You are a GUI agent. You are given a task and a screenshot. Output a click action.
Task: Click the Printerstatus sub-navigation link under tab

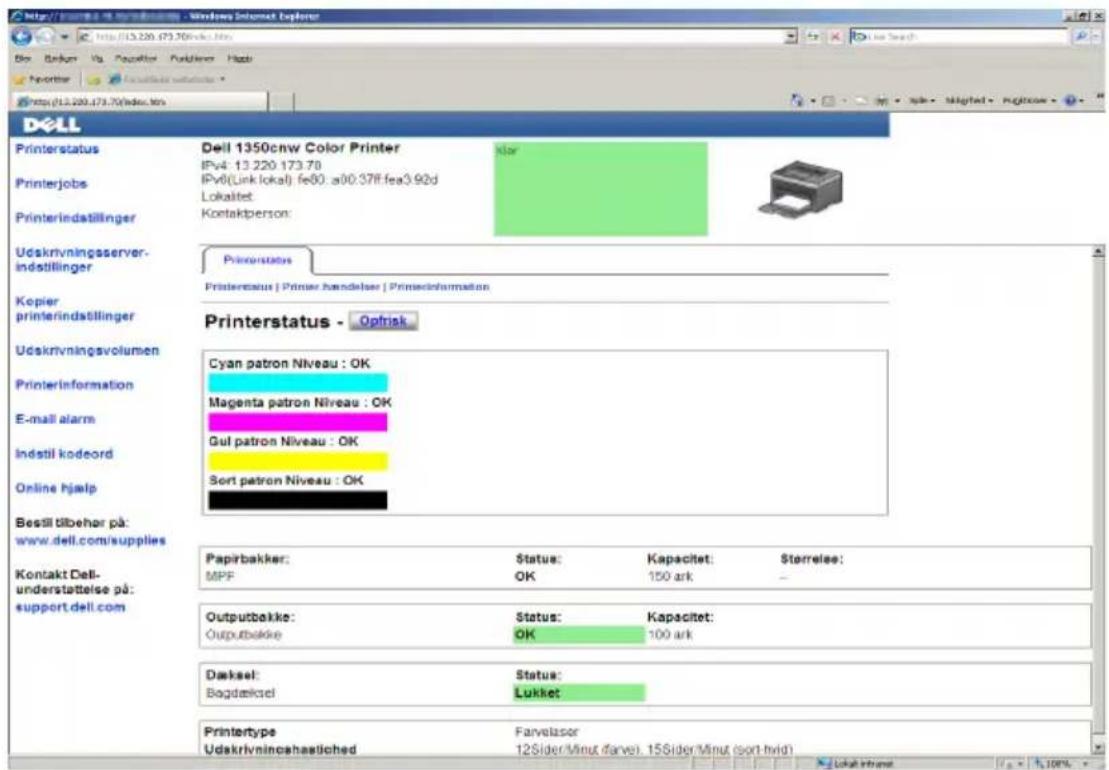pos(238,287)
